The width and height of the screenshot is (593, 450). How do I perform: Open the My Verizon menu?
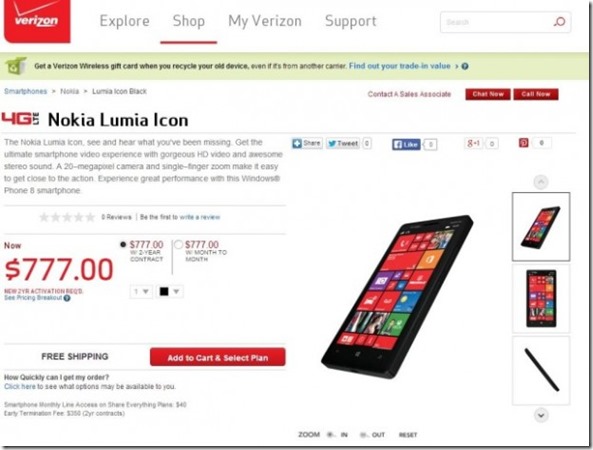coord(265,21)
